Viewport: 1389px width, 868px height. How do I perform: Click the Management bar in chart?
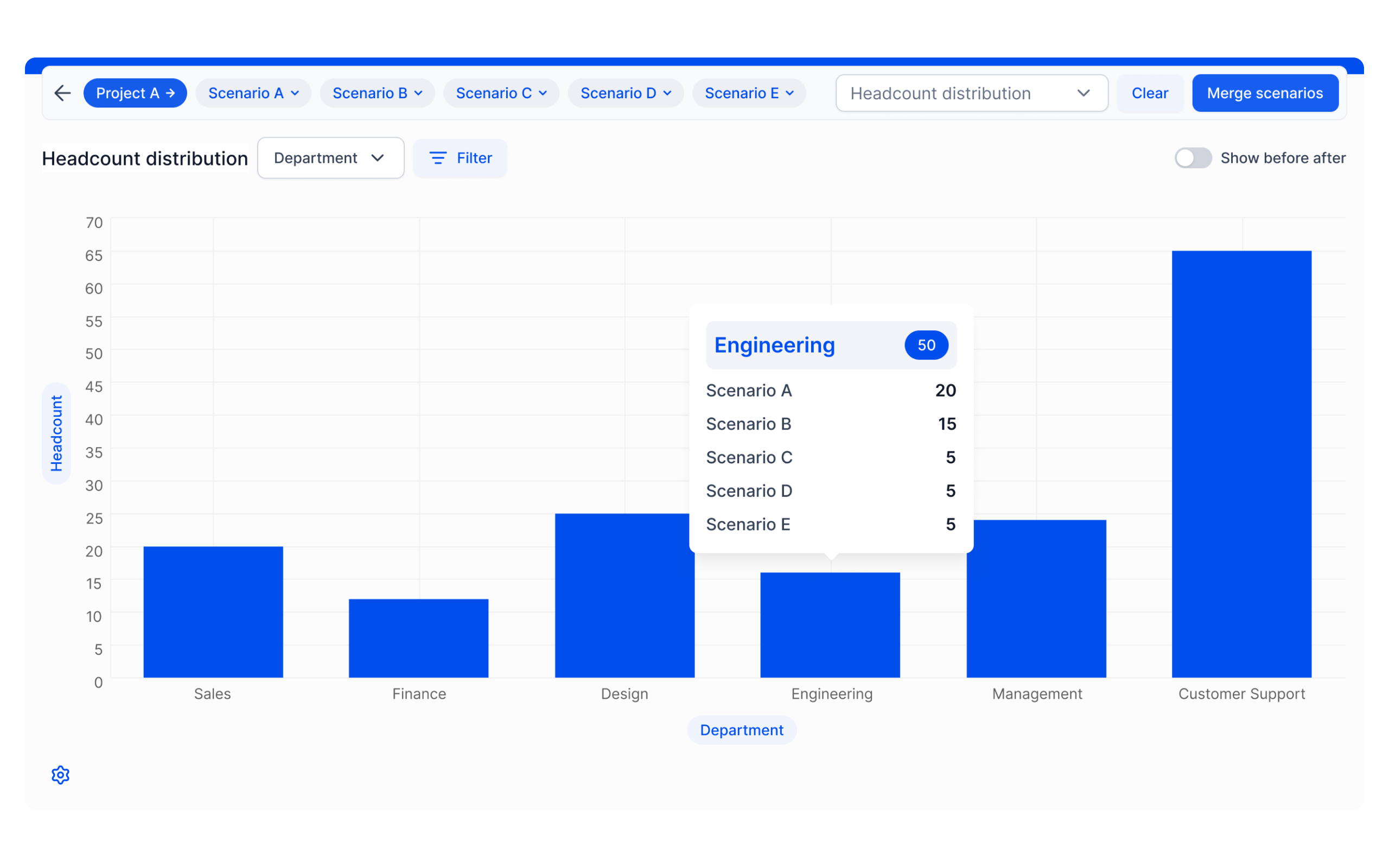tap(1036, 599)
